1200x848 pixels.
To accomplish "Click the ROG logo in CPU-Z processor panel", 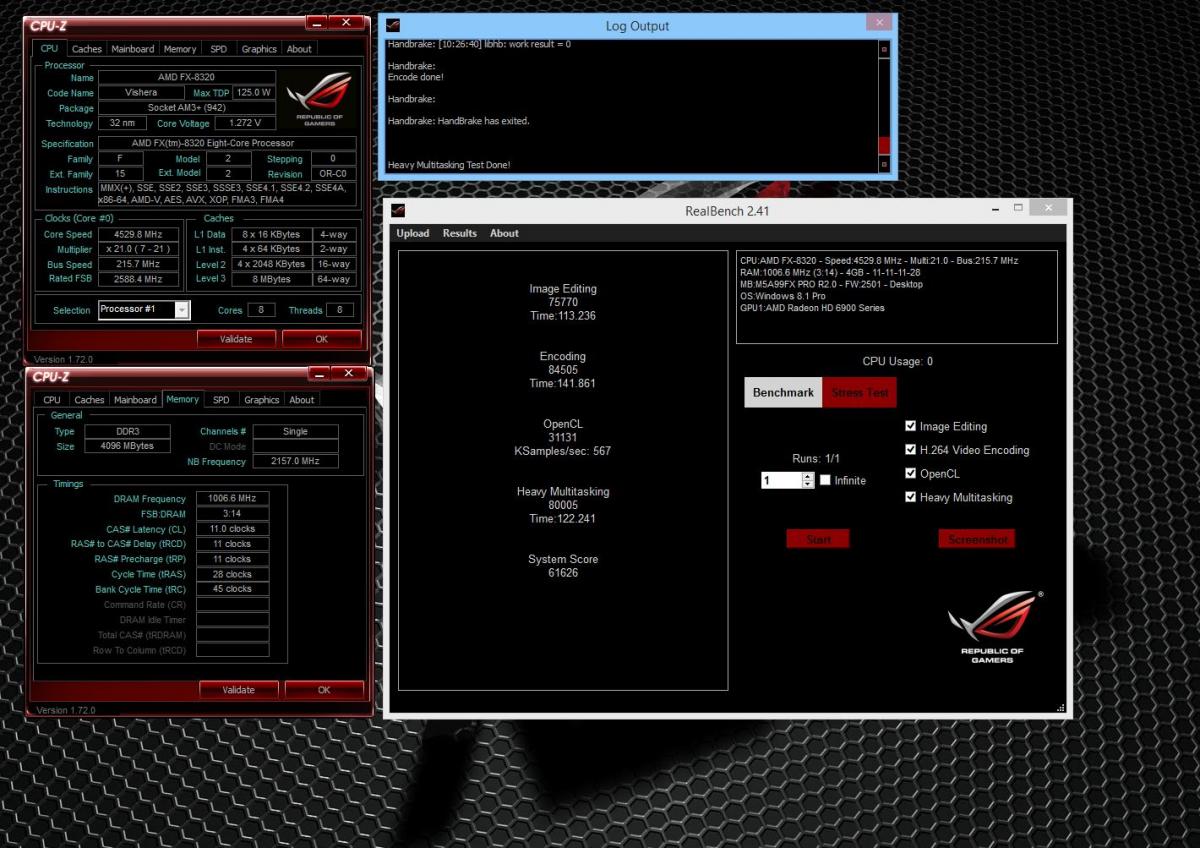I will tap(319, 97).
